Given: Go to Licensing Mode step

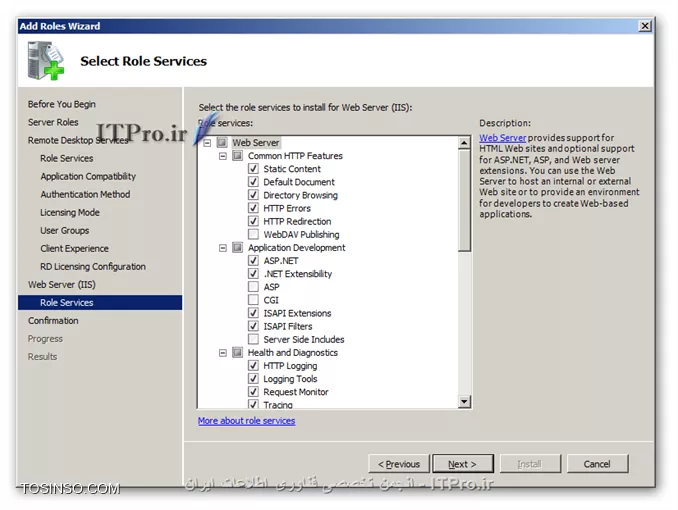Looking at the screenshot, I should [70, 212].
